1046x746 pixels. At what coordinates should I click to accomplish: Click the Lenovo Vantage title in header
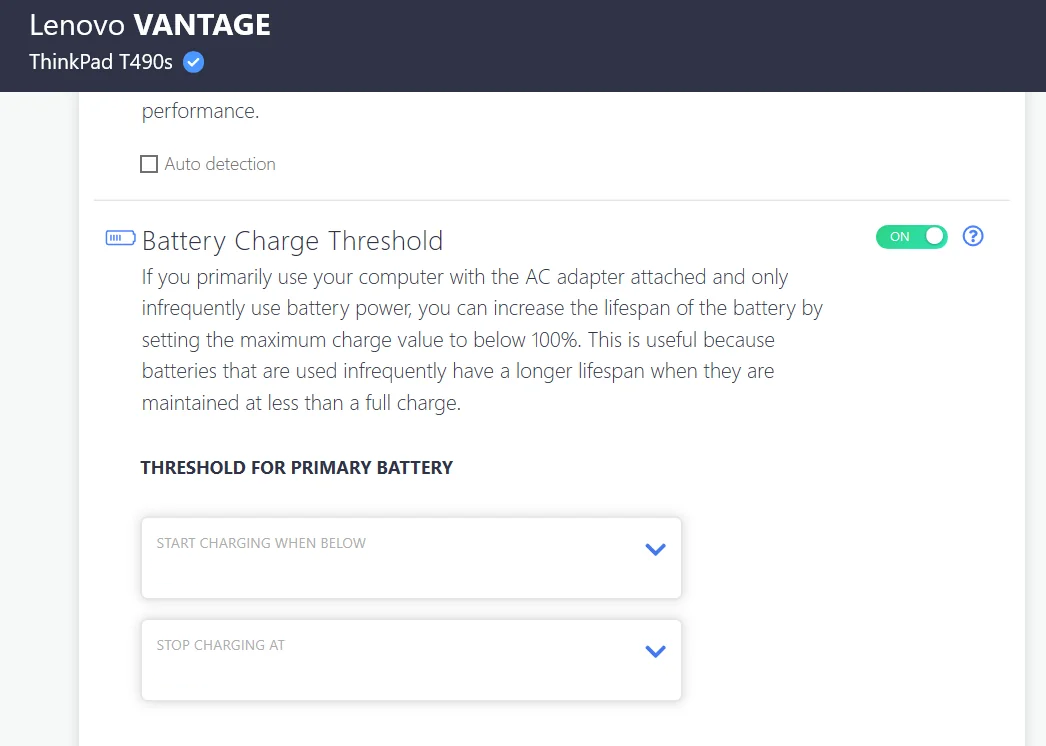150,25
